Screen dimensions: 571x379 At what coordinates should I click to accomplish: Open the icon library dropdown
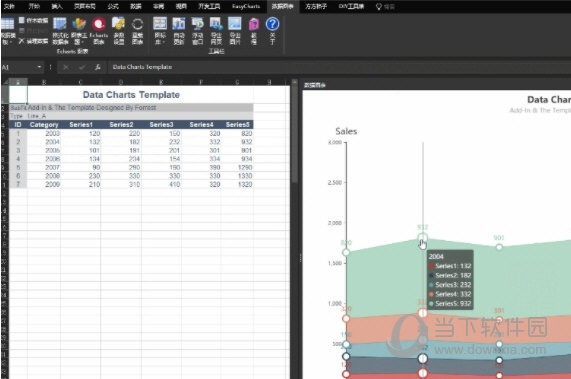[160, 31]
